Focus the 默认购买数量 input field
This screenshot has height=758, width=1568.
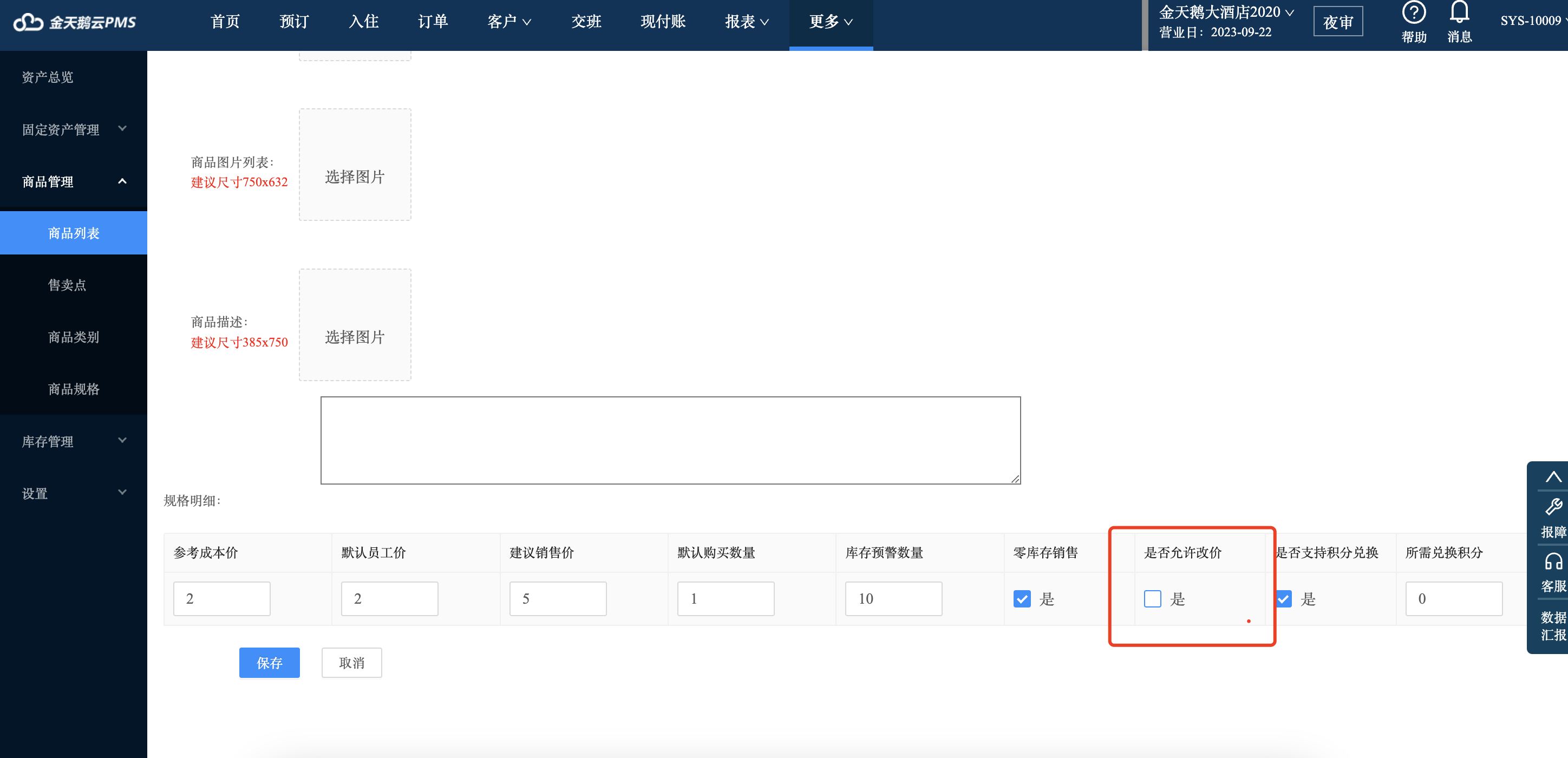coord(726,598)
